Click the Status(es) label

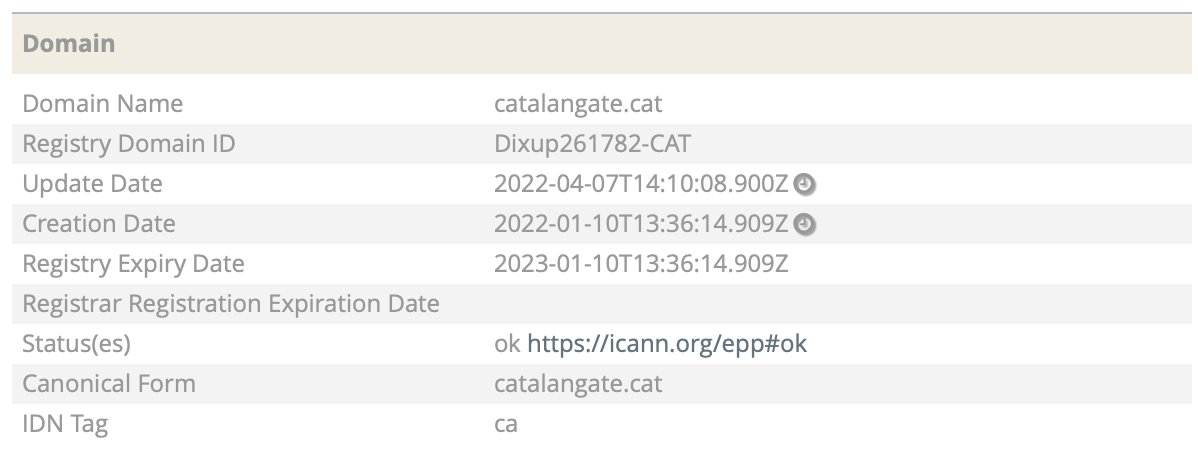point(76,344)
